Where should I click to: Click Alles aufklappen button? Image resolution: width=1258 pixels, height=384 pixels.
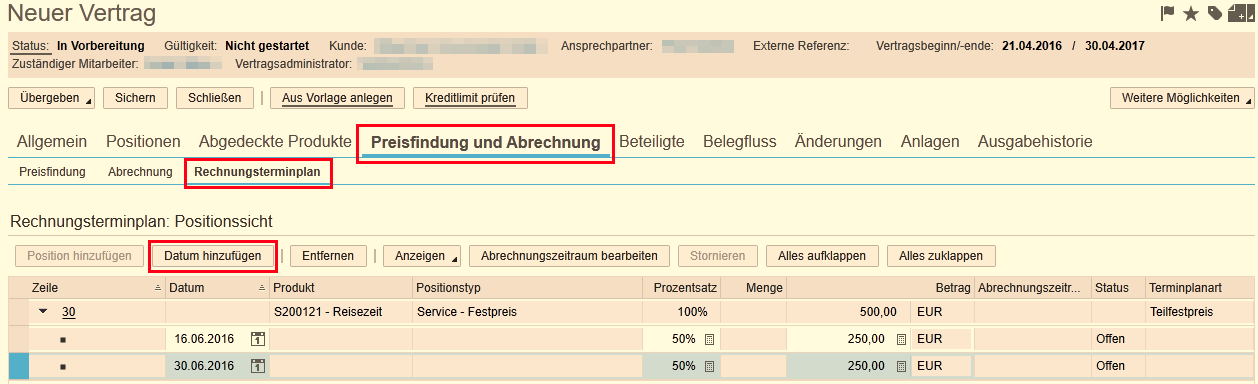pyautogui.click(x=822, y=256)
